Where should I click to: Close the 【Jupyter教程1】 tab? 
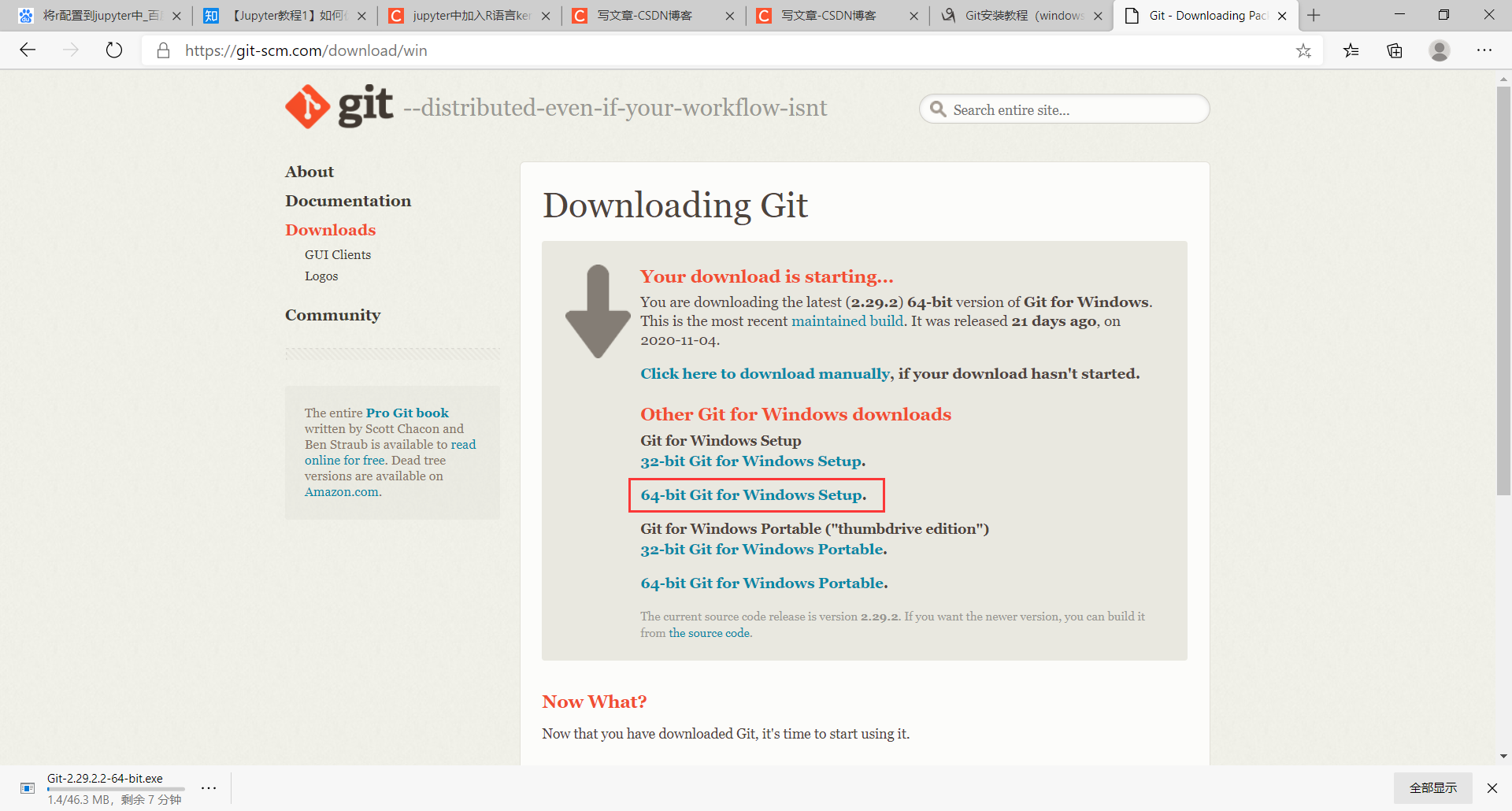[x=361, y=16]
